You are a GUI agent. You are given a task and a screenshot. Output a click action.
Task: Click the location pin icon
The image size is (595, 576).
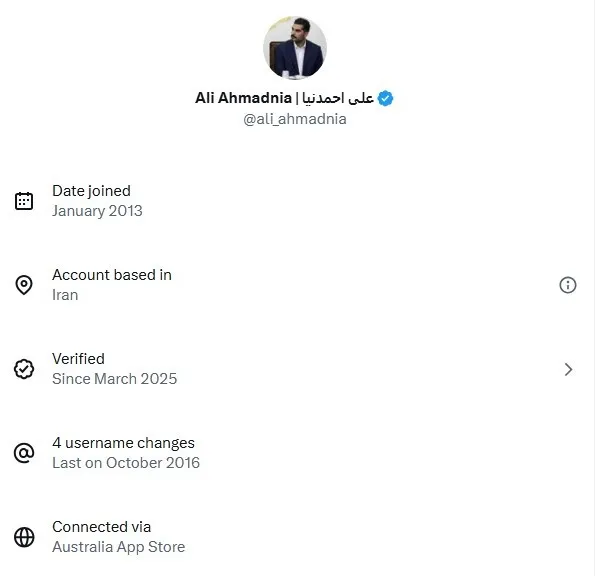24,285
